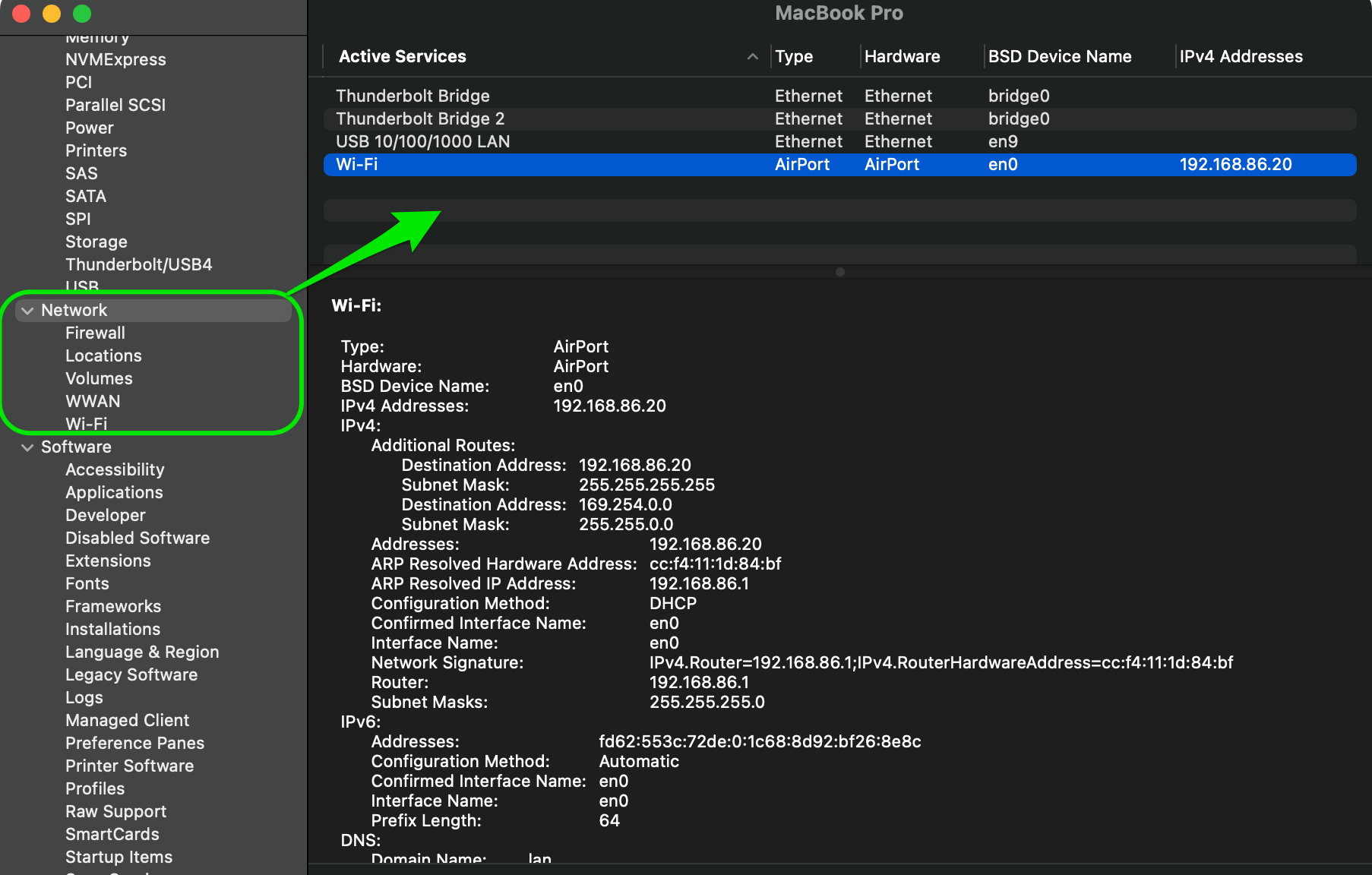Click the green full-screen window button
This screenshot has height=875, width=1372.
coord(82,14)
